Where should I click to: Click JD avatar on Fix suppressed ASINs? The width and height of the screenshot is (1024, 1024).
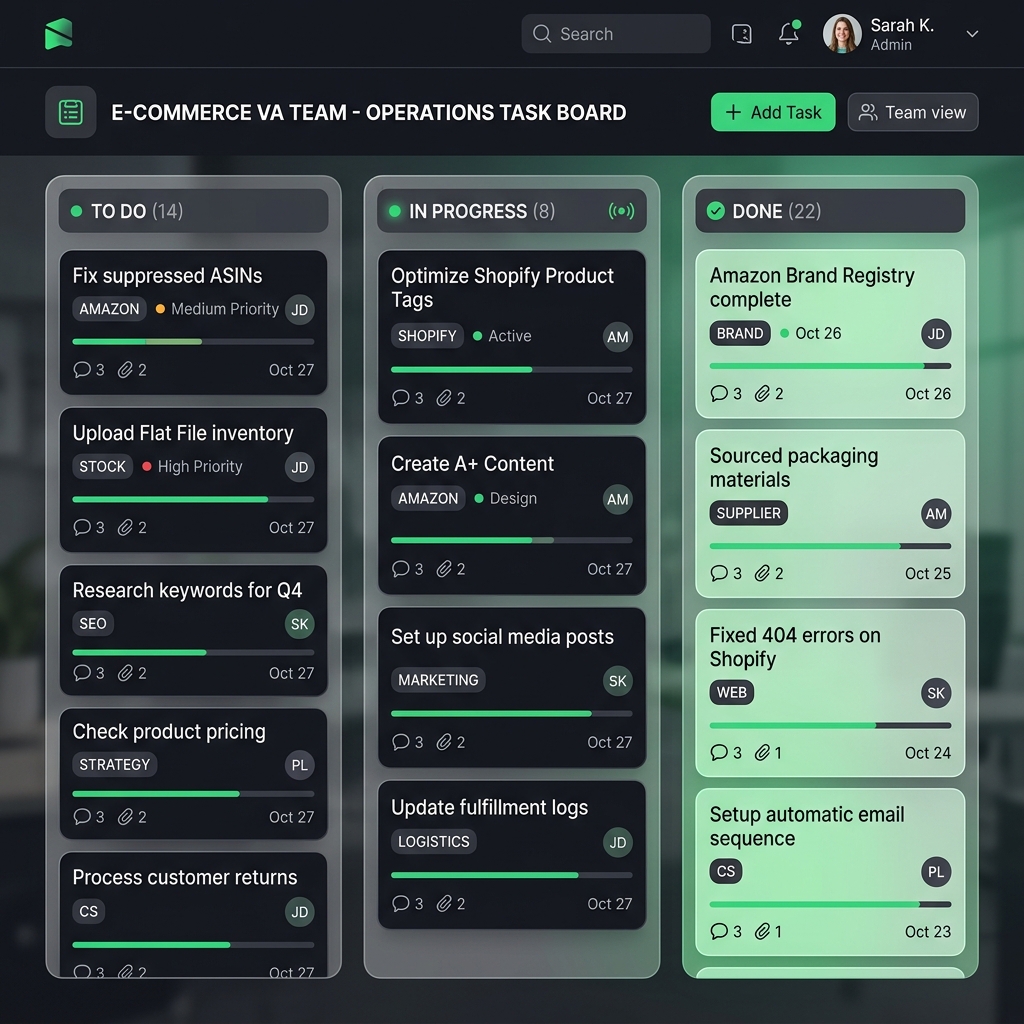300,310
